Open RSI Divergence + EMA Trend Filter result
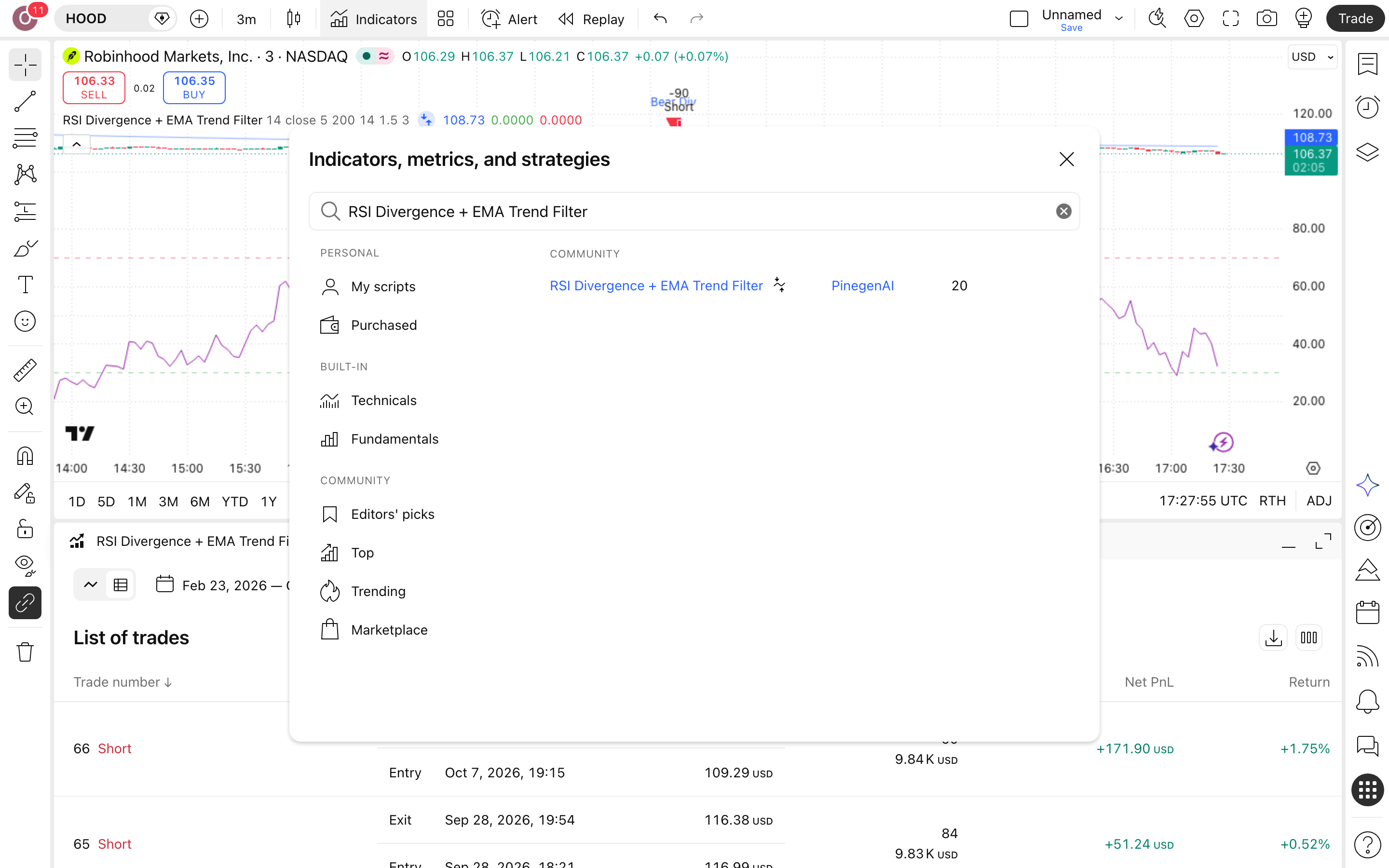The width and height of the screenshot is (1389, 868). click(x=656, y=286)
